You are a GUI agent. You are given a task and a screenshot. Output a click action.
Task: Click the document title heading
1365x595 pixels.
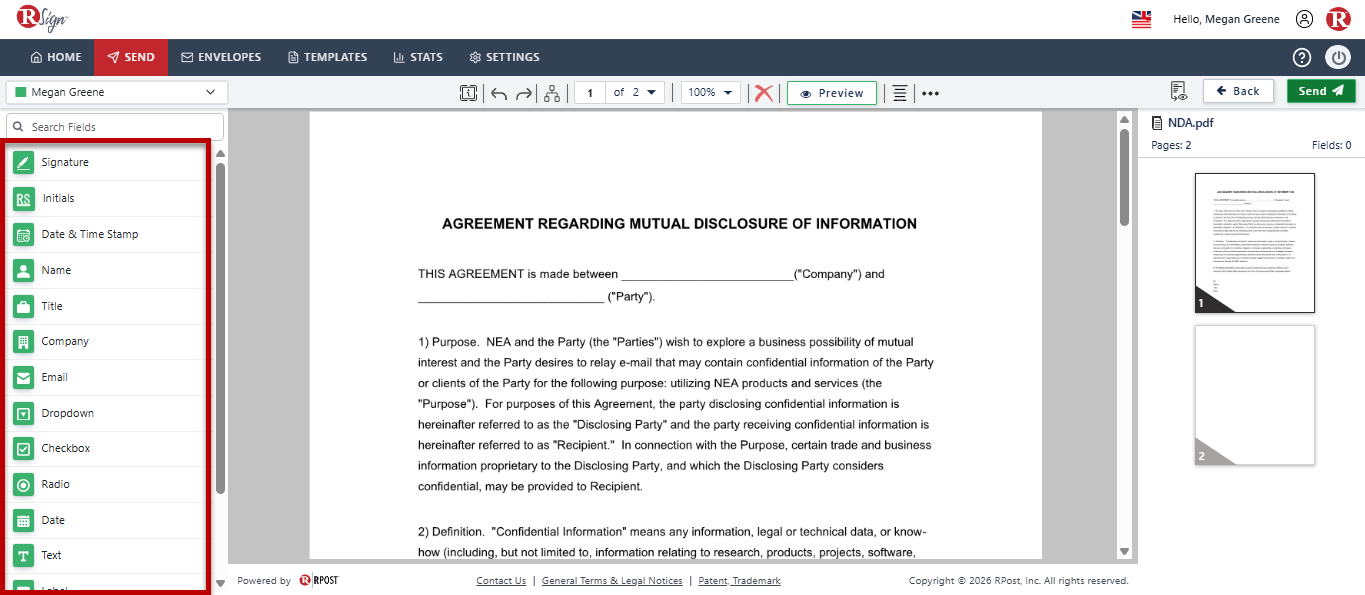pos(679,224)
